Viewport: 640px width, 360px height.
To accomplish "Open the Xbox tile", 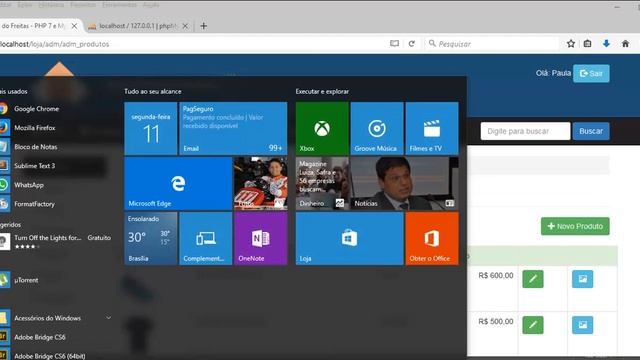I will click(322, 128).
